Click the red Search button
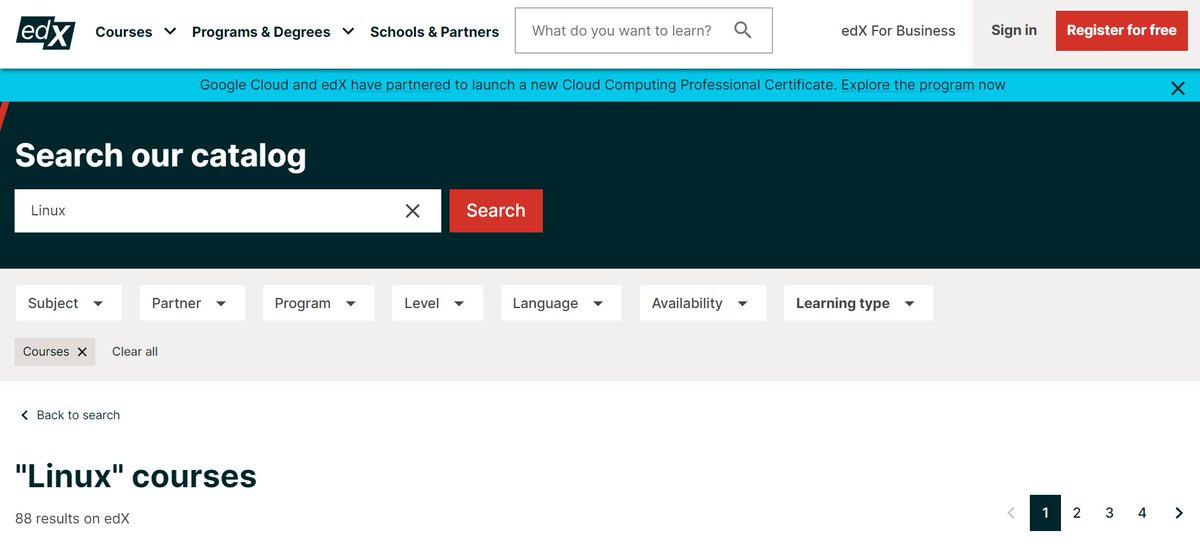The height and width of the screenshot is (552, 1200). coord(496,211)
